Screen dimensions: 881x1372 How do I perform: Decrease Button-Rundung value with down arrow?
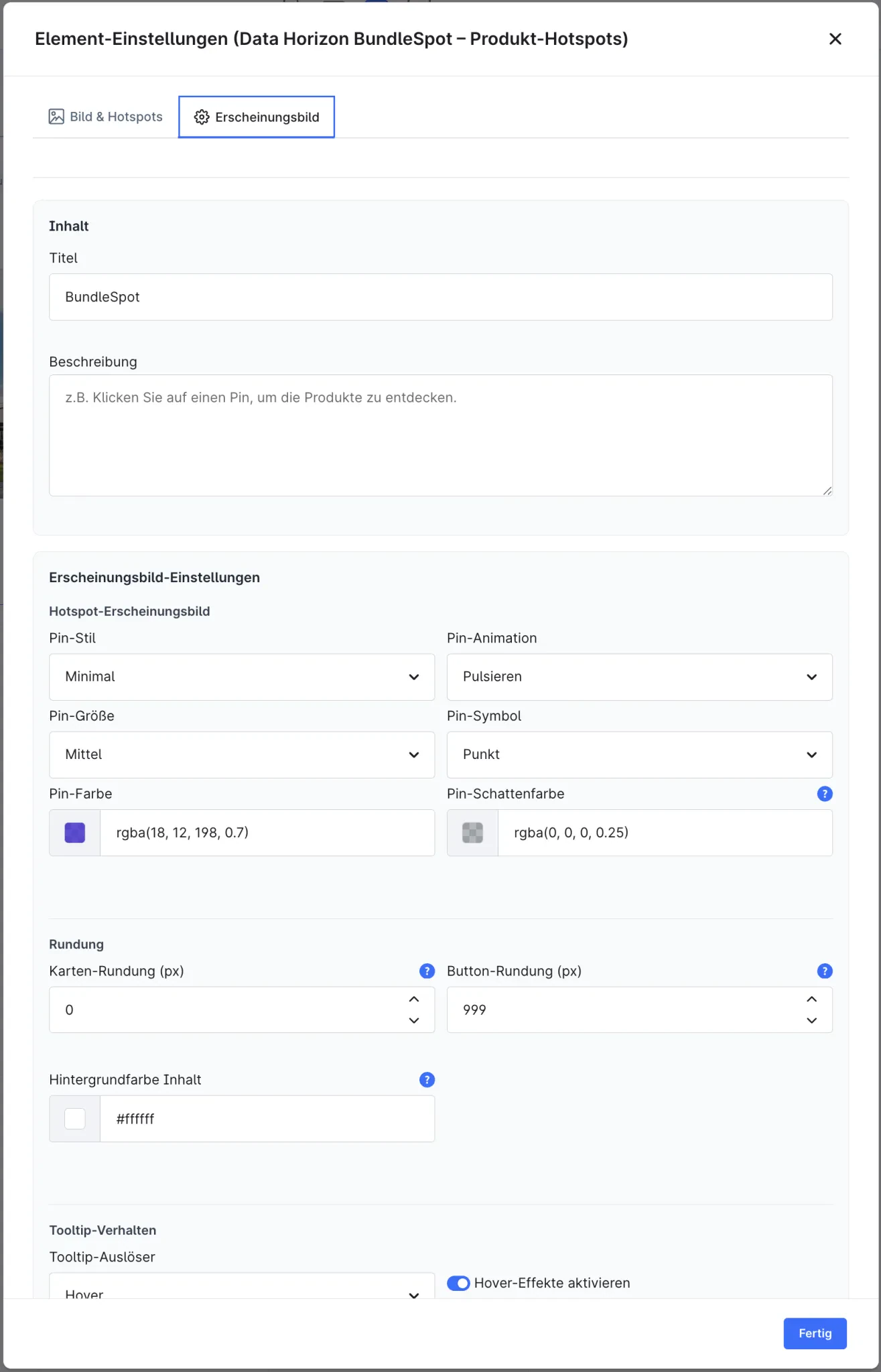pyautogui.click(x=812, y=1020)
